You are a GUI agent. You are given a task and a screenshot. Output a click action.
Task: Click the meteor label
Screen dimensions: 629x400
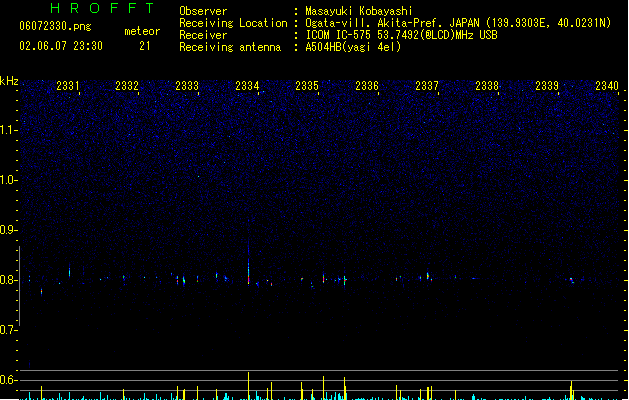[142, 31]
